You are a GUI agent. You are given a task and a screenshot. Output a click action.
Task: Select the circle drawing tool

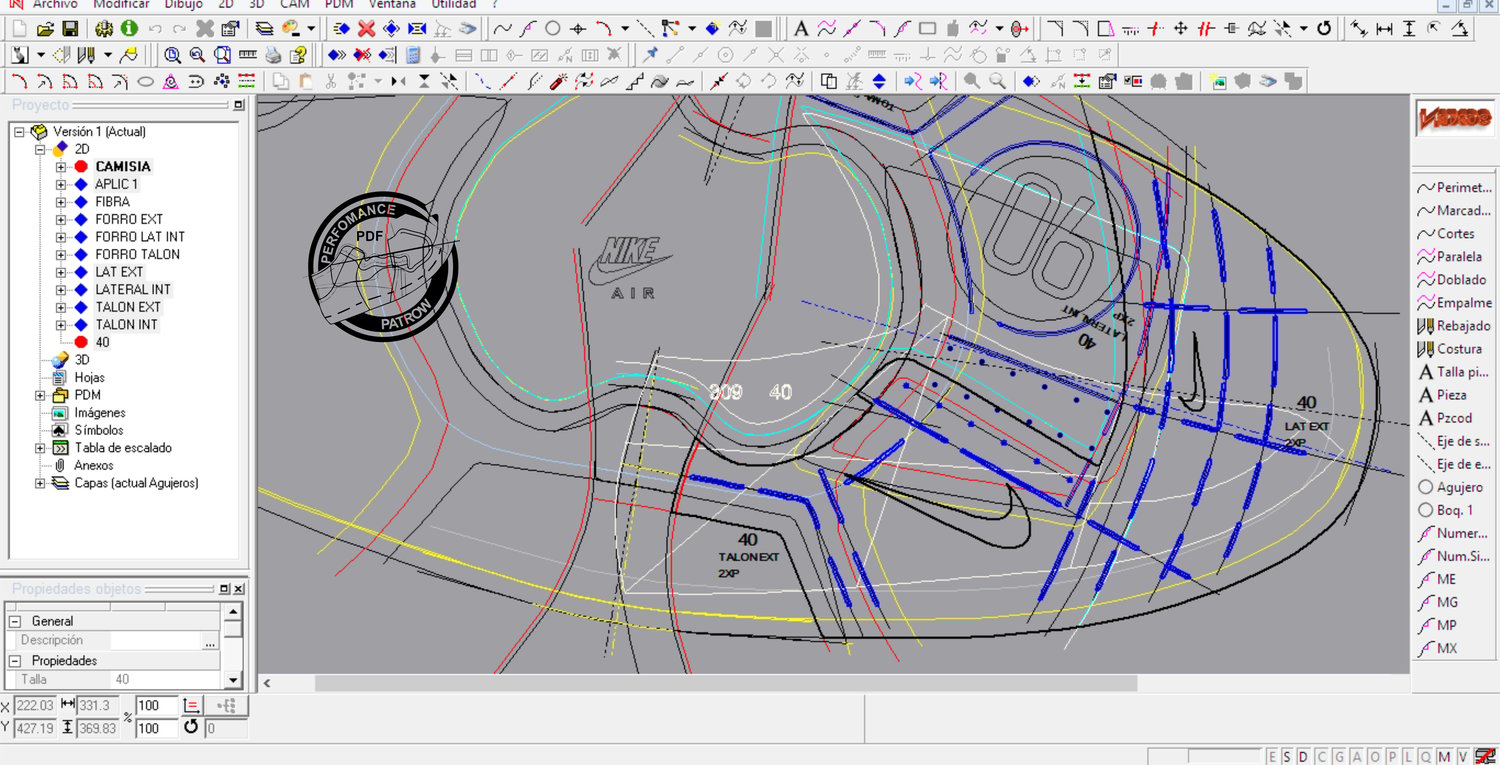[x=552, y=28]
